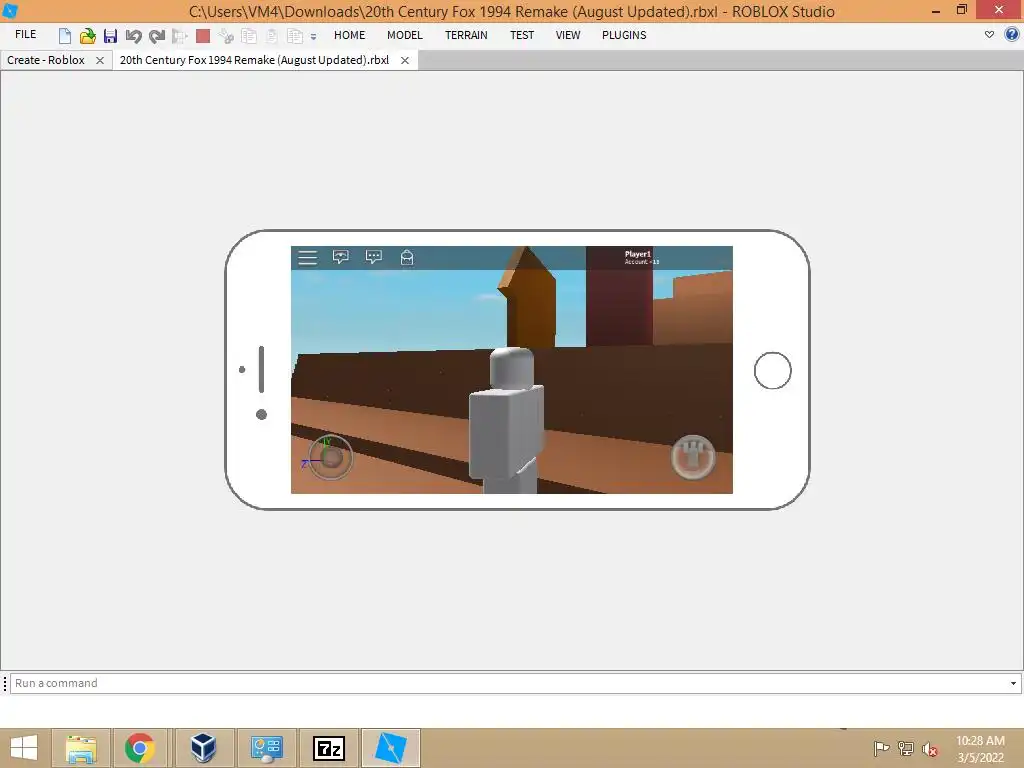
Task: Click the Copy icon in toolbar
Action: 249,36
